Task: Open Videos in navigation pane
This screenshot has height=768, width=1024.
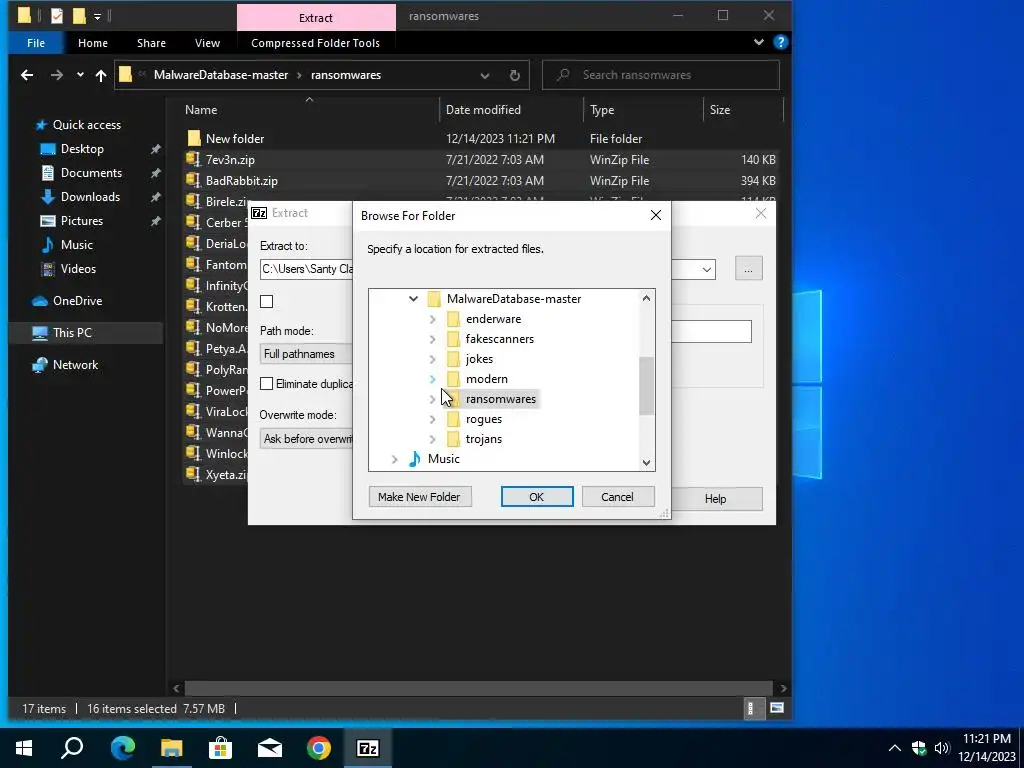Action: (x=78, y=269)
